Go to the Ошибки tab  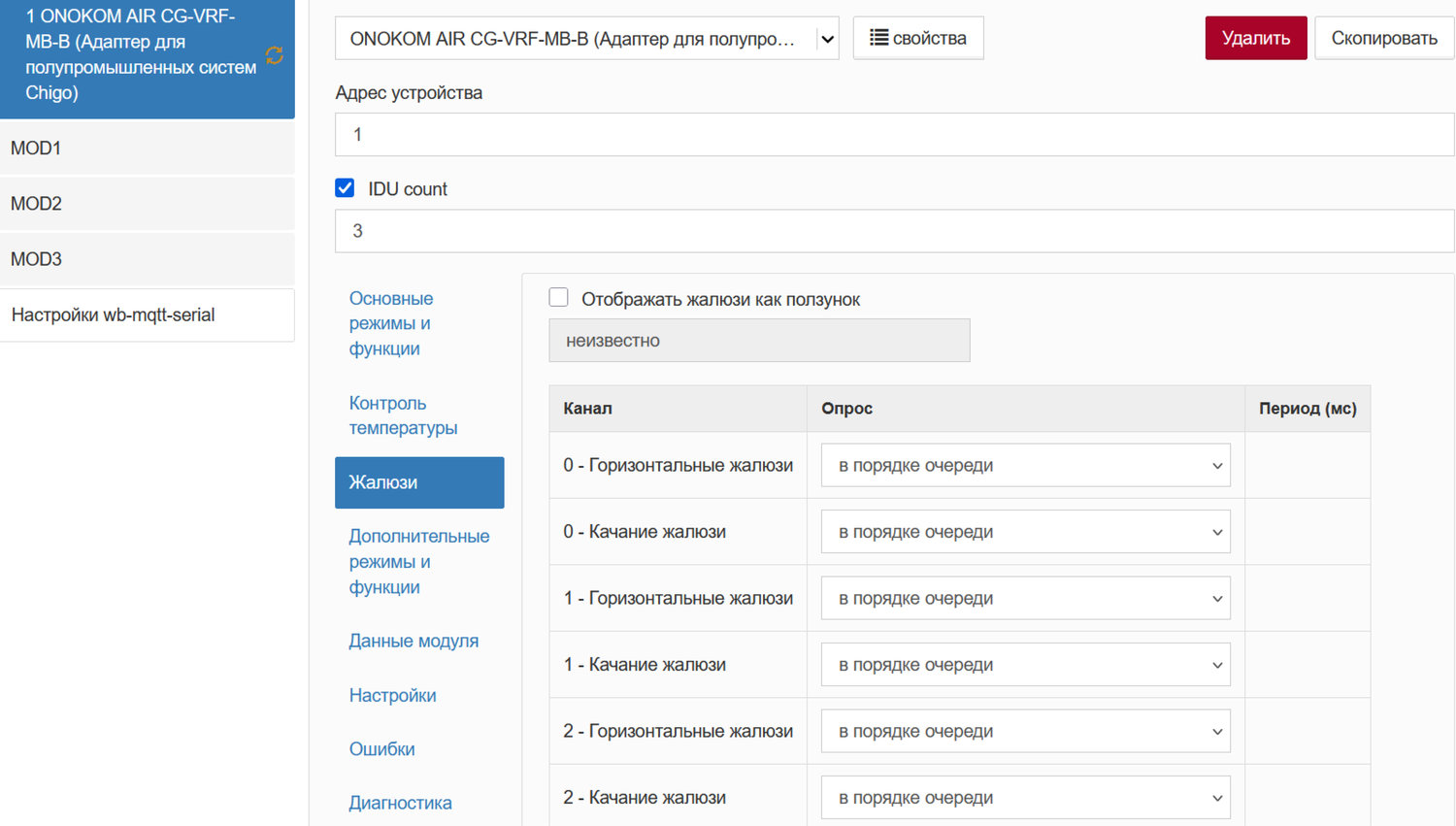pos(381,749)
